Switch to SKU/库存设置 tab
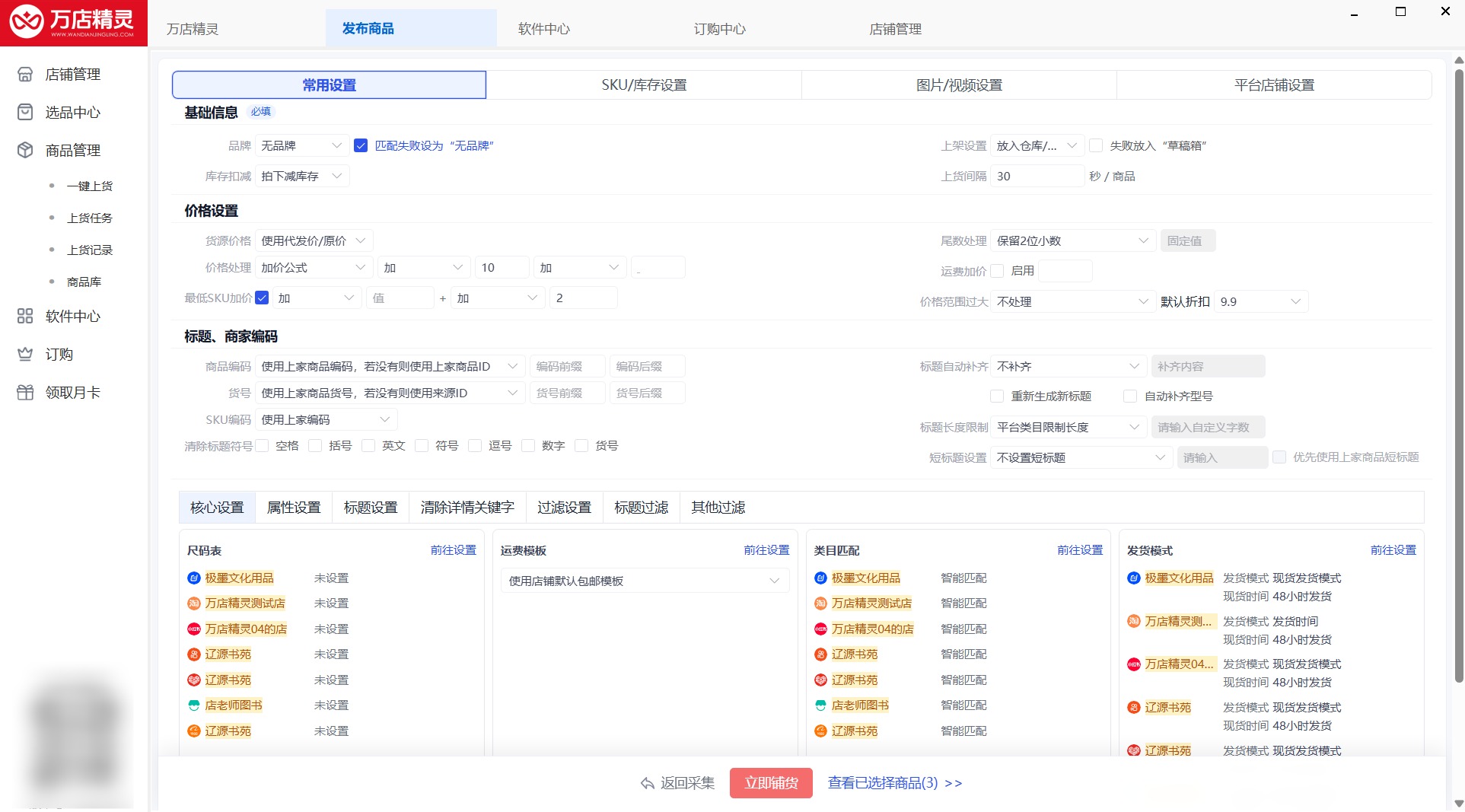 pyautogui.click(x=644, y=85)
